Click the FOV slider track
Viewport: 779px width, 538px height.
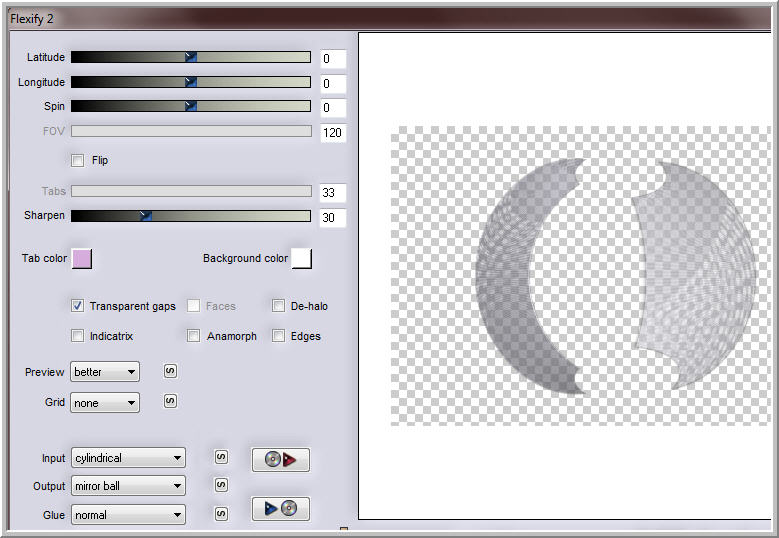[x=191, y=131]
